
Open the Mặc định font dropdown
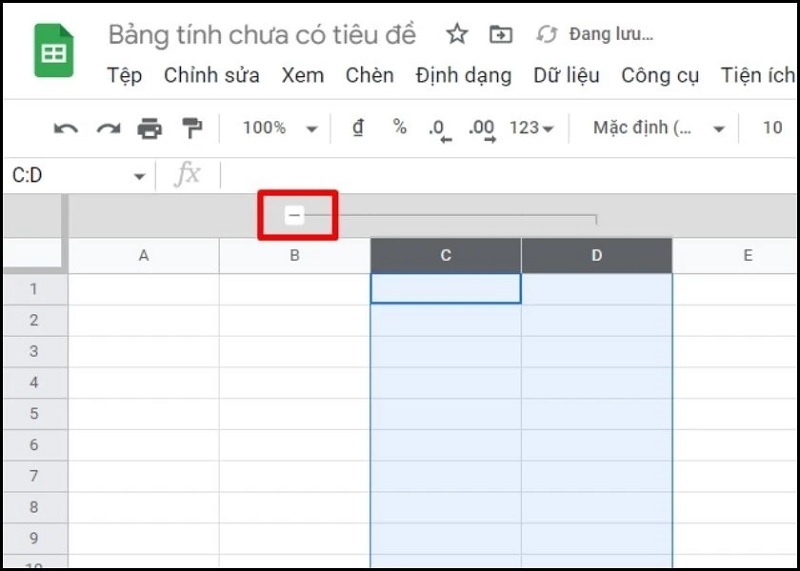659,128
